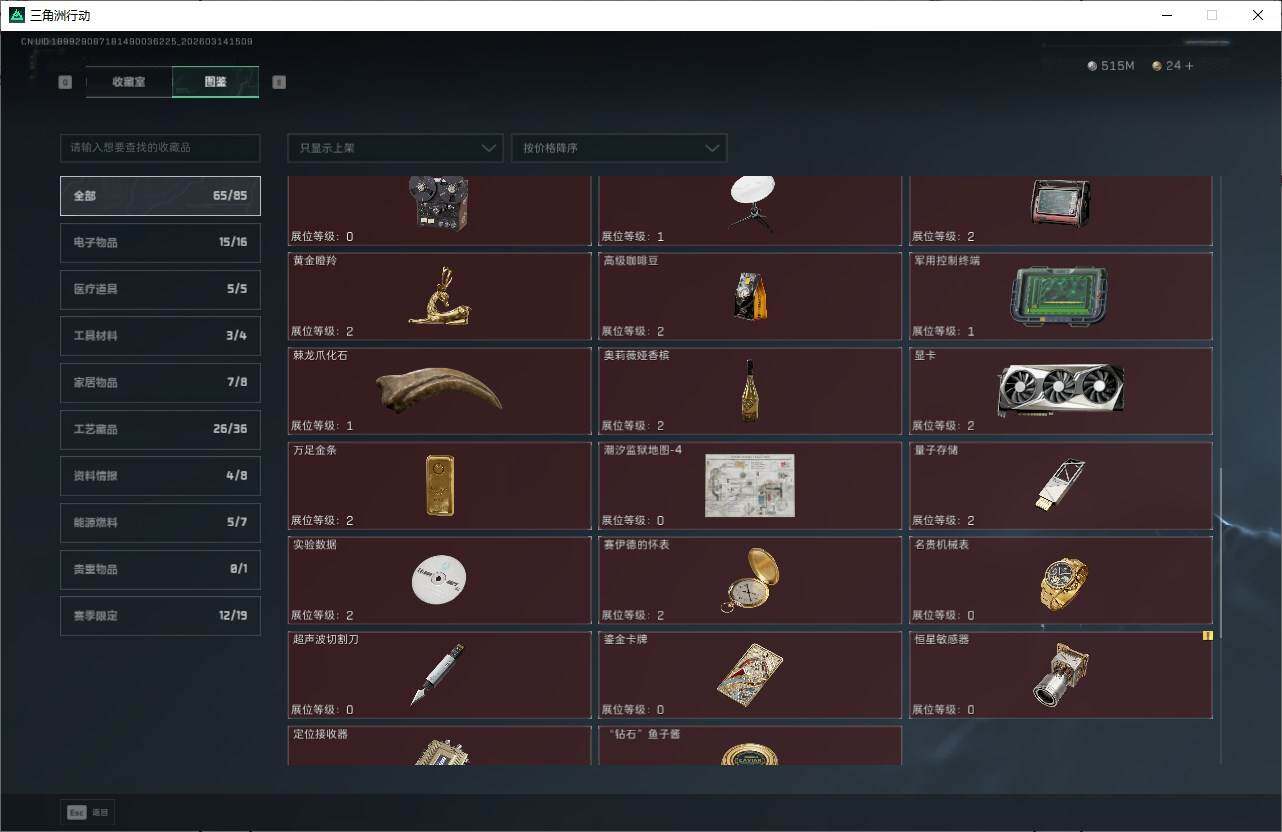1282x832 pixels.
Task: Select the 赛季限定 category
Action: click(x=160, y=616)
